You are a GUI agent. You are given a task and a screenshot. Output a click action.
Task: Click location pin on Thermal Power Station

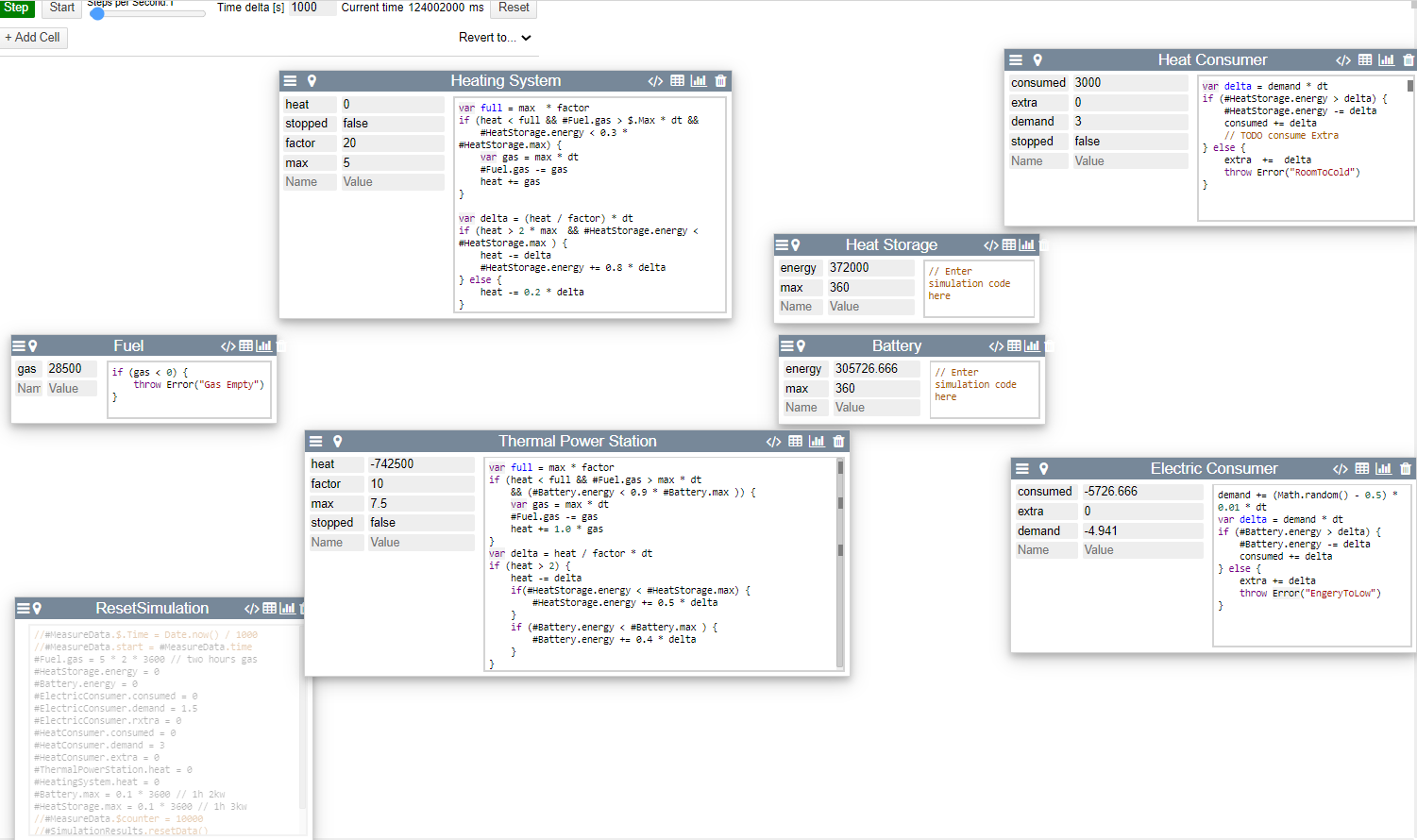click(337, 442)
